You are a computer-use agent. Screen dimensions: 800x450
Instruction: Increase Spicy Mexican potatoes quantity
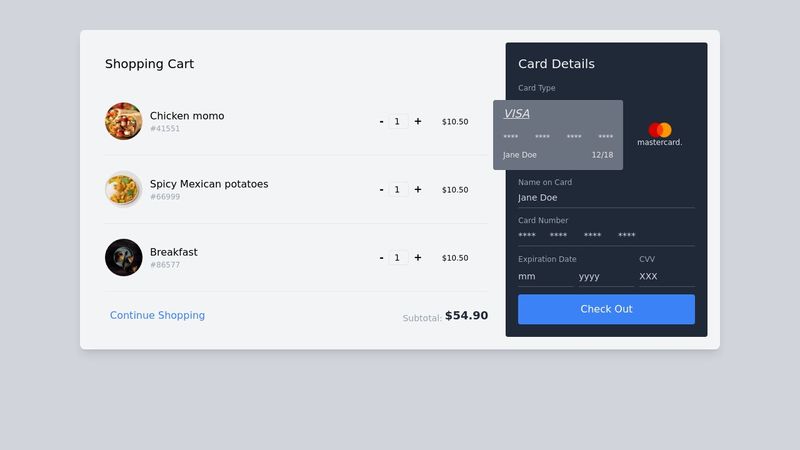point(418,190)
